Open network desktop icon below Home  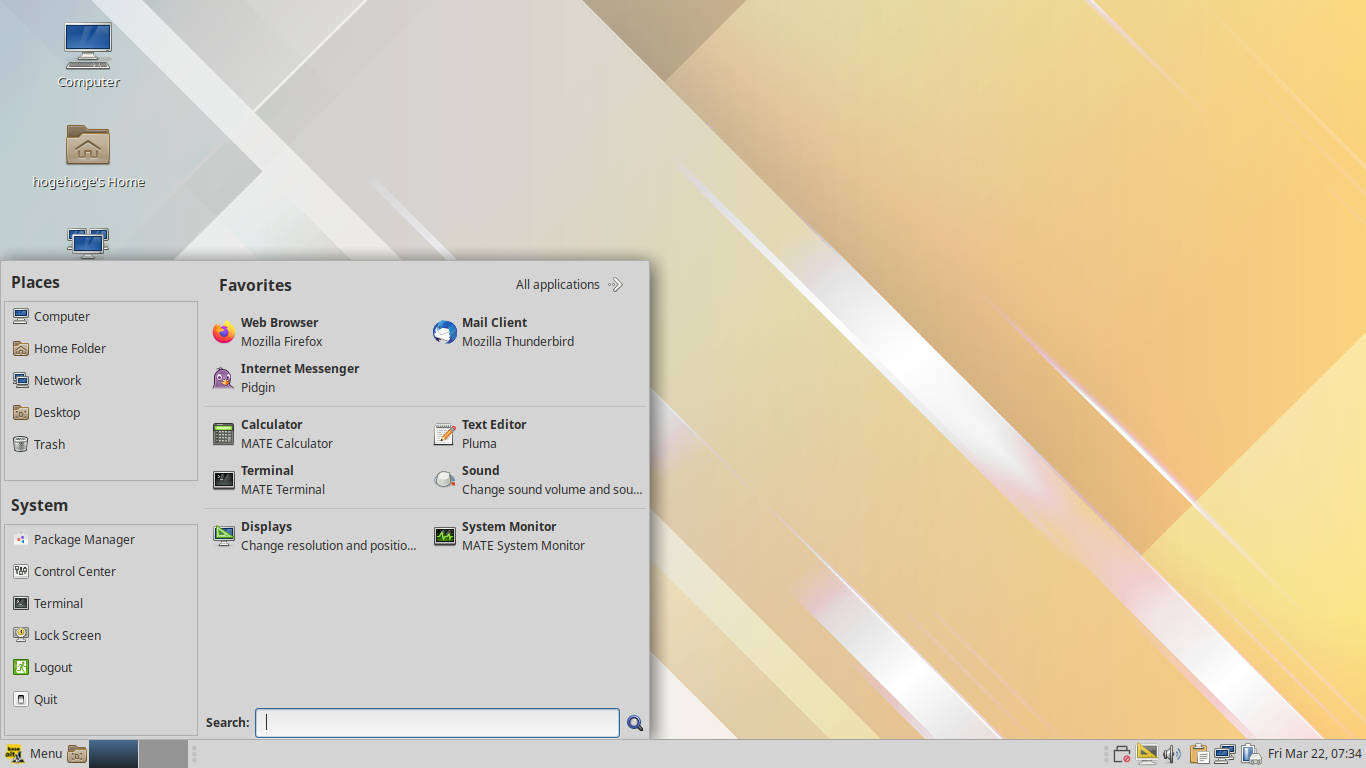(88, 243)
